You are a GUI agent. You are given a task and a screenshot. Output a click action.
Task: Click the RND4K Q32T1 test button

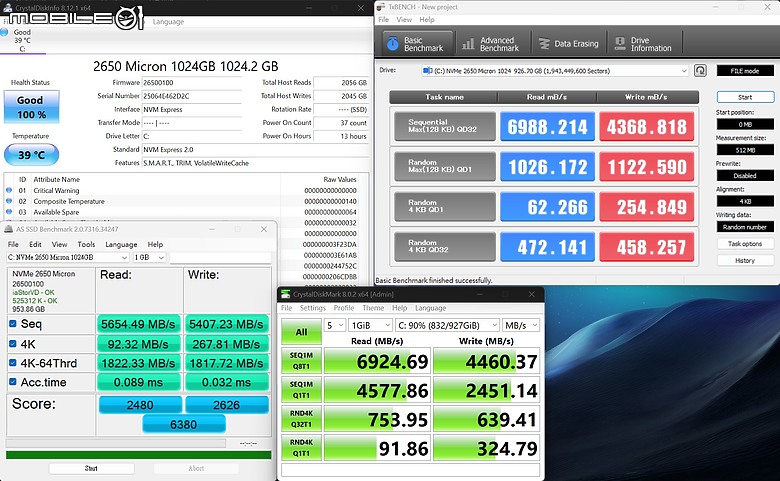coord(301,419)
